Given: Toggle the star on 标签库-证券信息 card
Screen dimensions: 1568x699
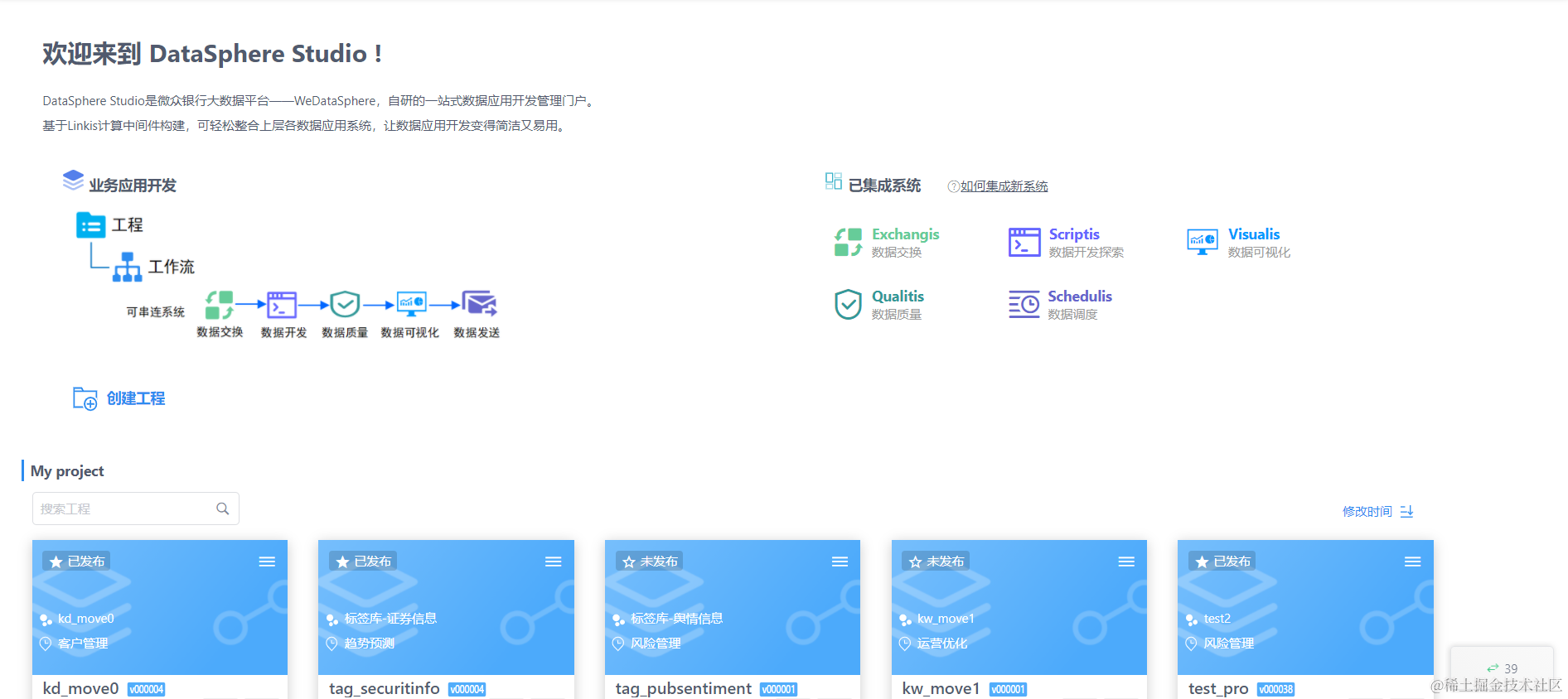Looking at the screenshot, I should coord(342,562).
